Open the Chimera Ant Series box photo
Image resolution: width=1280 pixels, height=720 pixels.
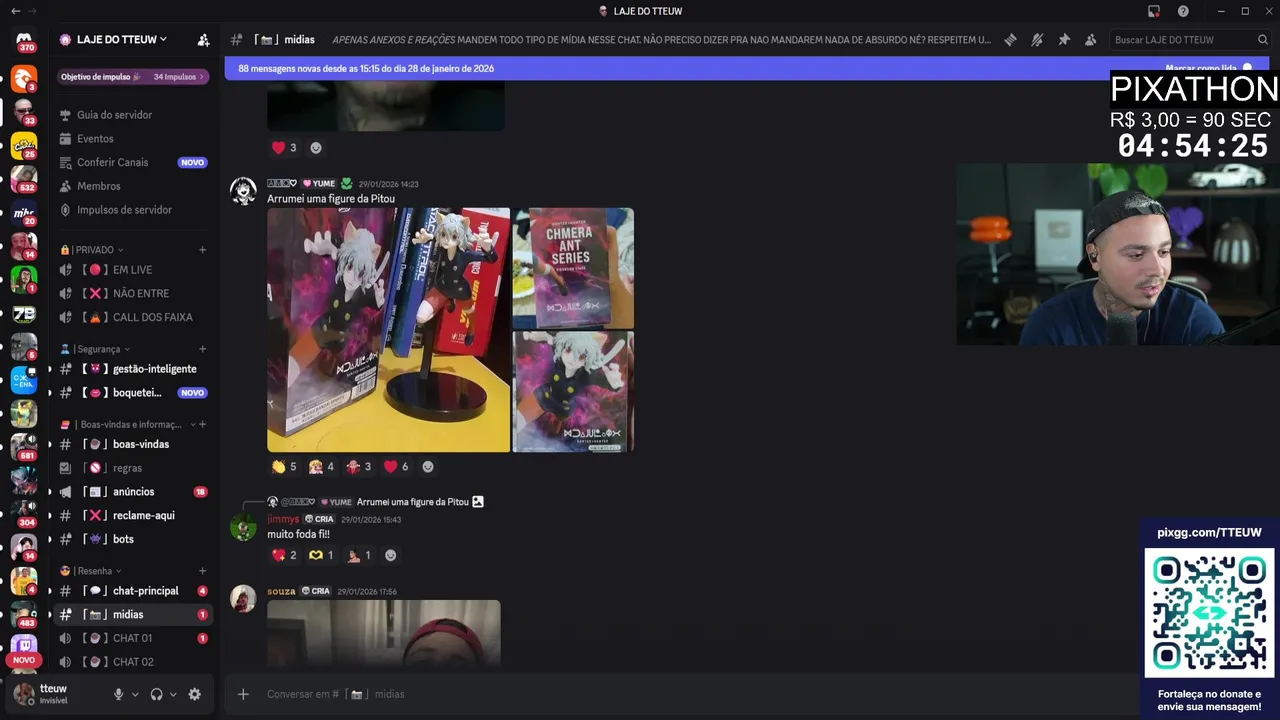coord(573,268)
